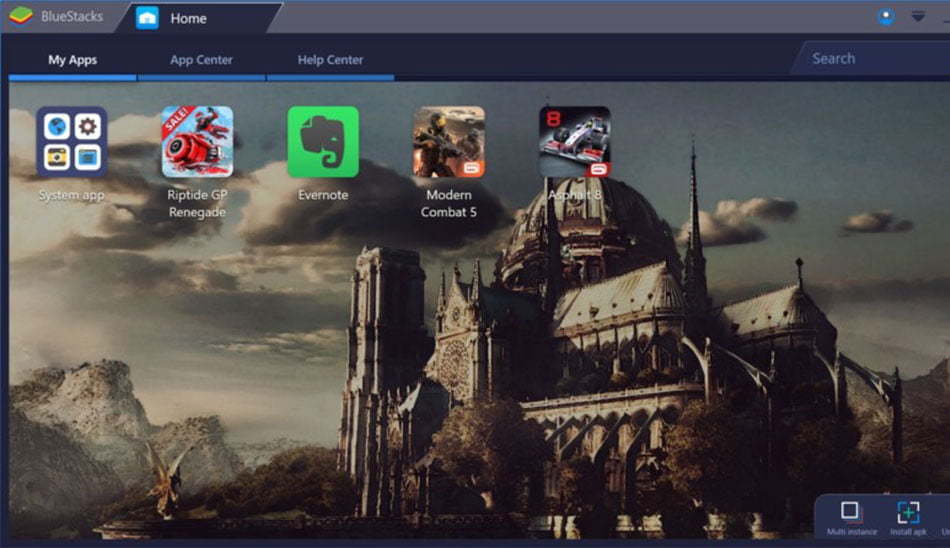Click the Home tab house icon
The width and height of the screenshot is (950, 548).
147,18
